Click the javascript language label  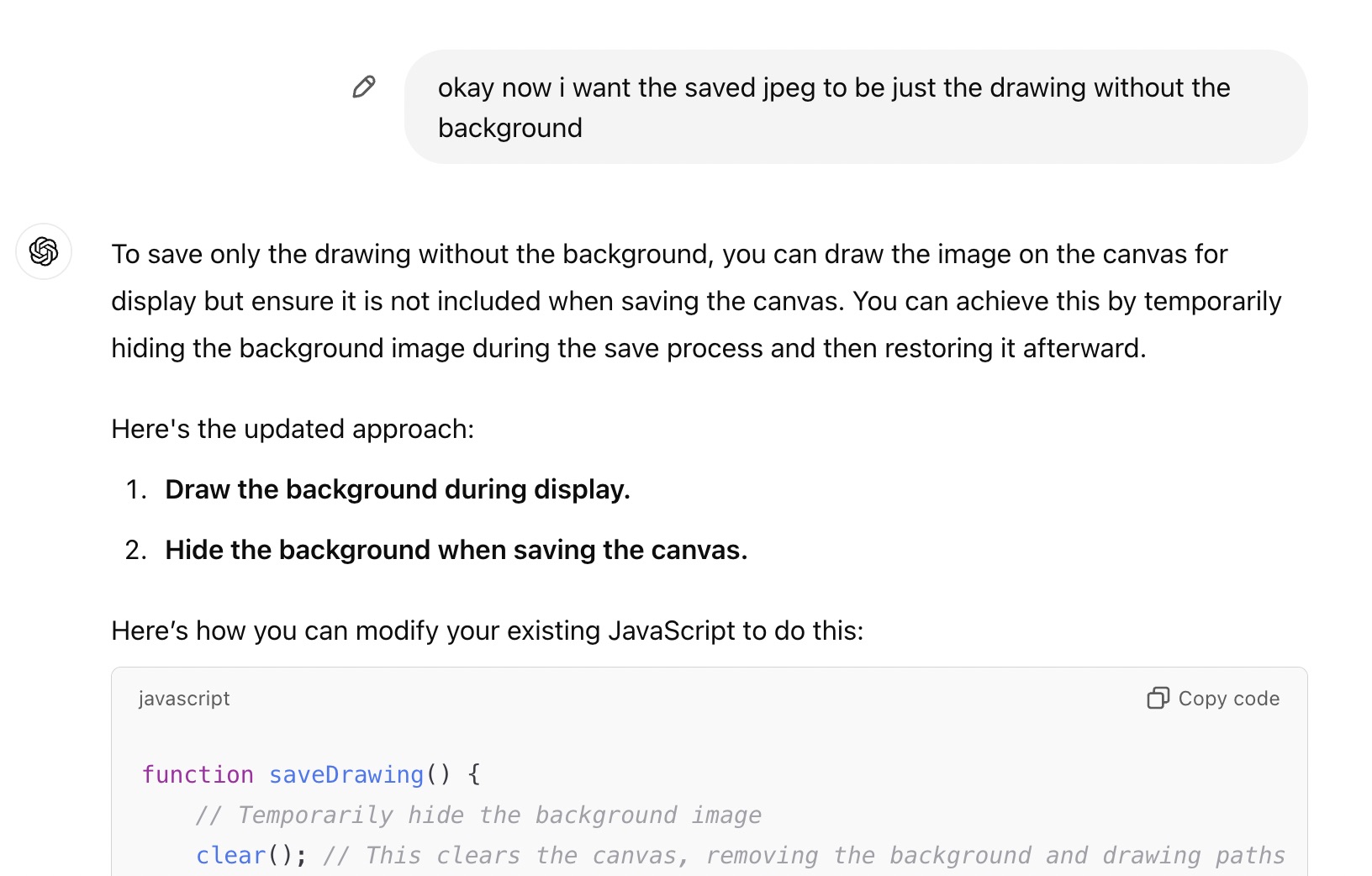pyautogui.click(x=184, y=699)
